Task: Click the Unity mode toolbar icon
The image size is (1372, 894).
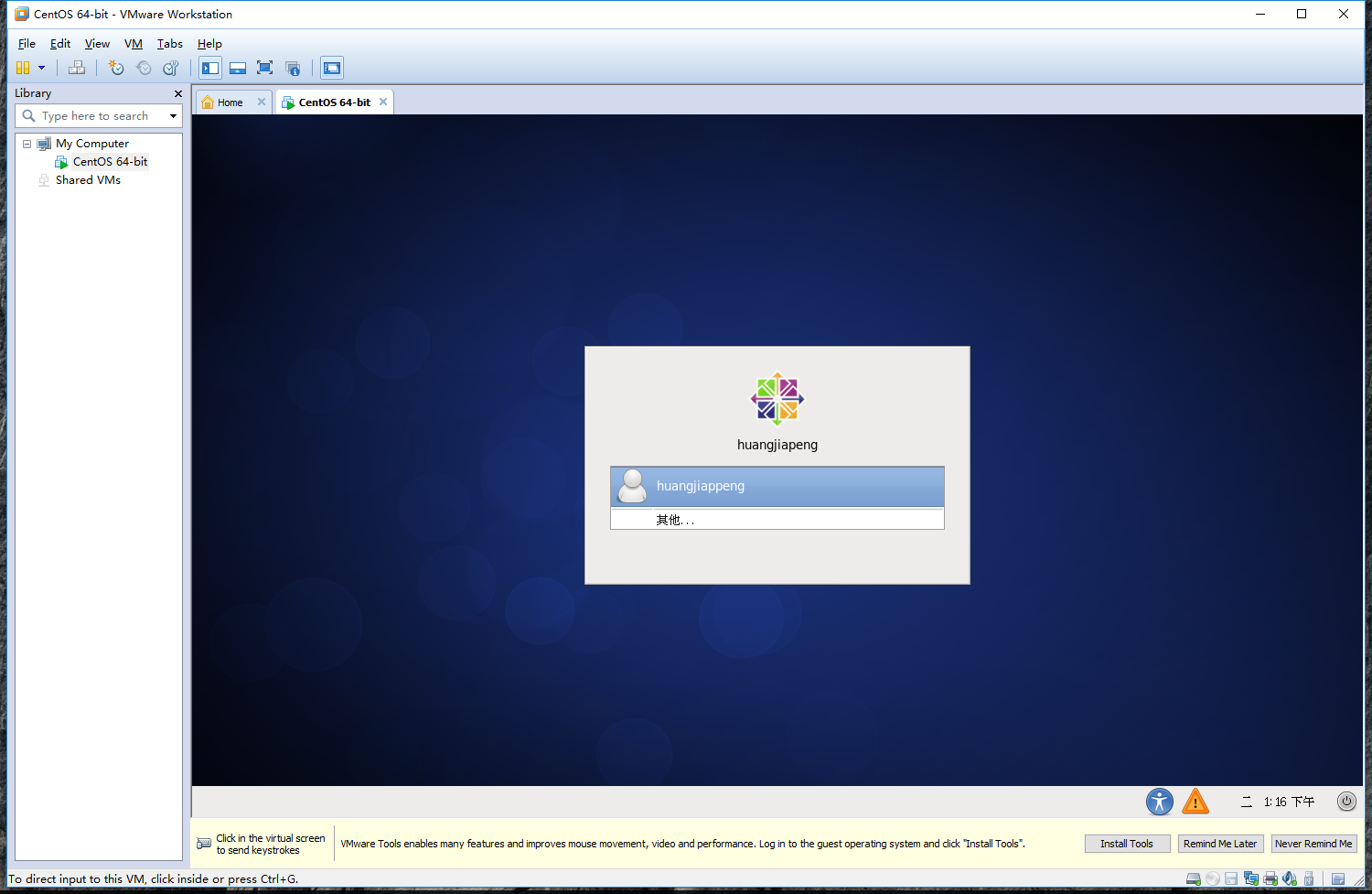Action: pyautogui.click(x=293, y=68)
